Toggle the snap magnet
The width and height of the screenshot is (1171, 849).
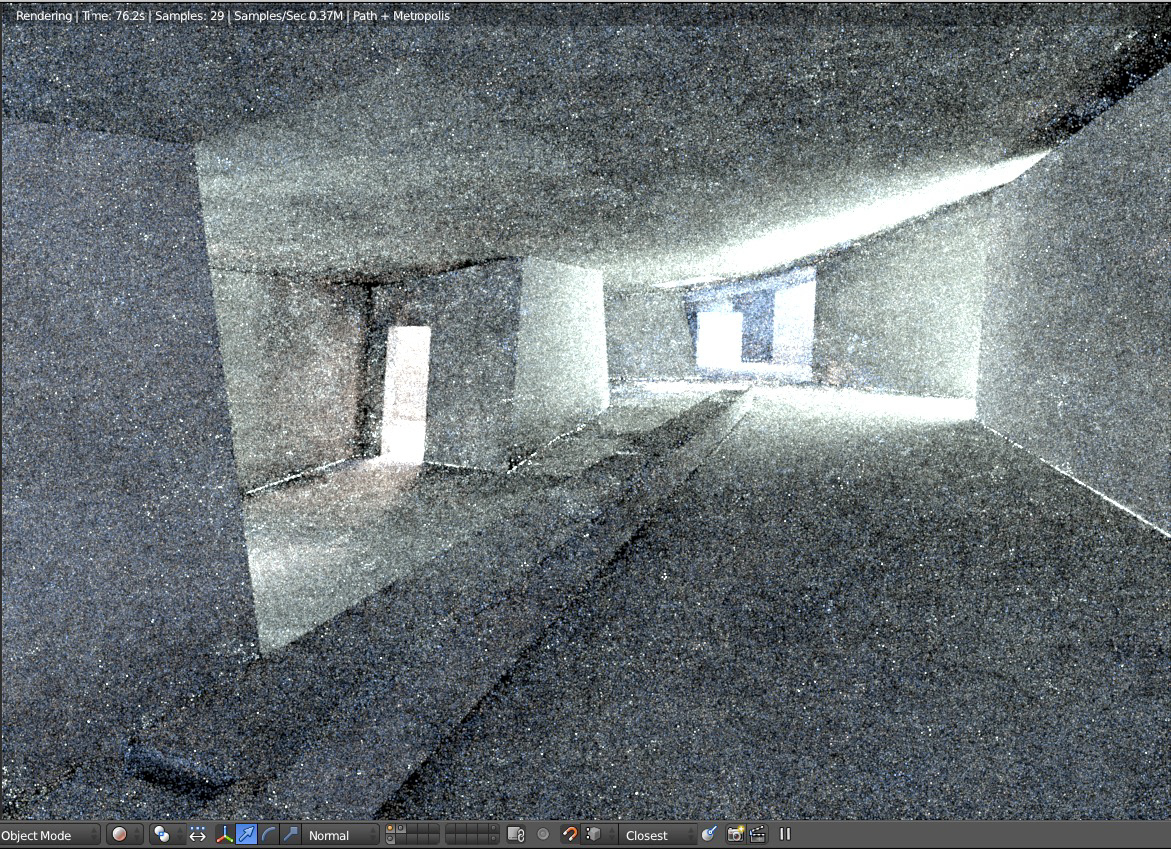coord(570,835)
